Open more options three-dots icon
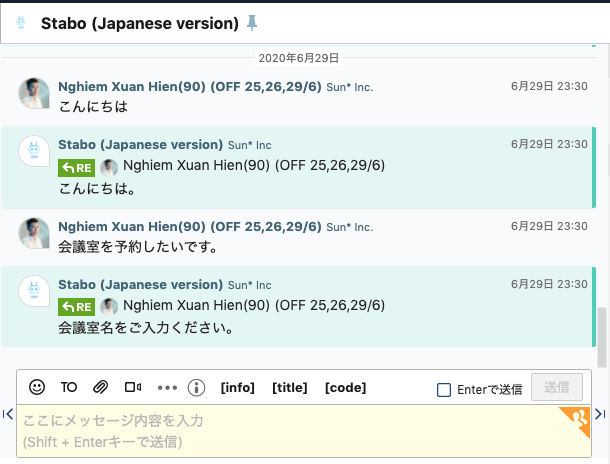Image resolution: width=610 pixels, height=464 pixels. coord(167,388)
